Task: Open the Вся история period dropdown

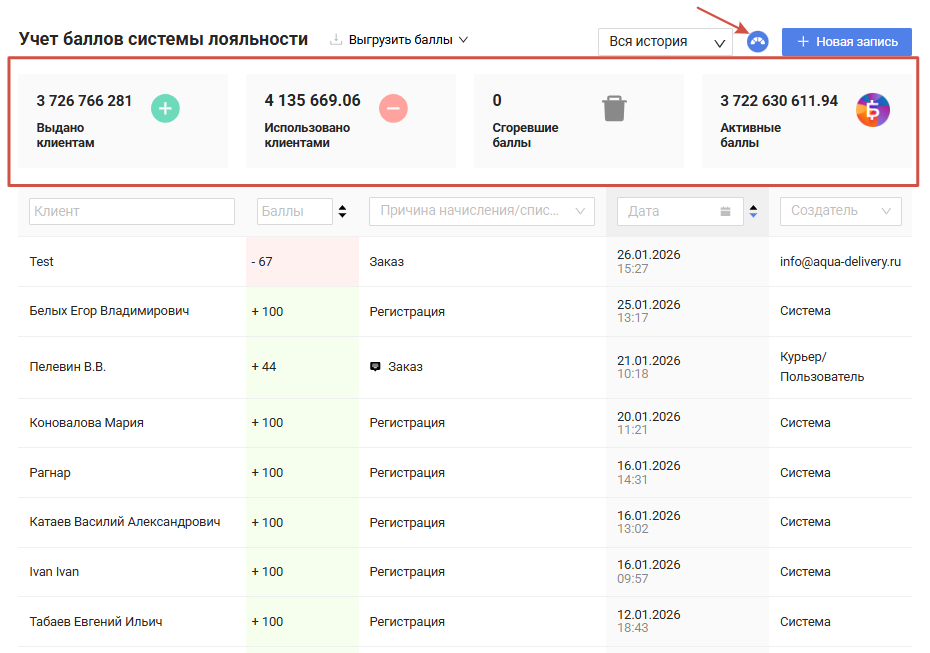Action: click(664, 42)
